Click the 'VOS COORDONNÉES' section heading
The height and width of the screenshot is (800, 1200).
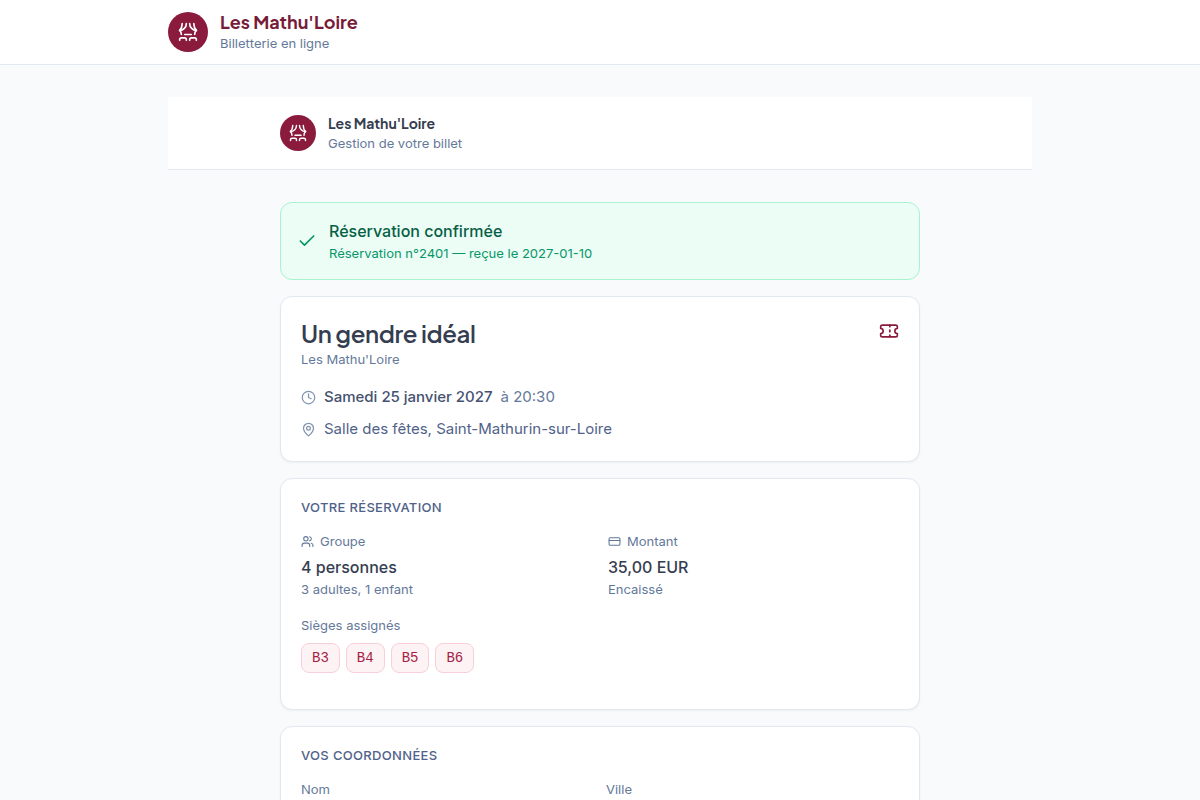(369, 756)
